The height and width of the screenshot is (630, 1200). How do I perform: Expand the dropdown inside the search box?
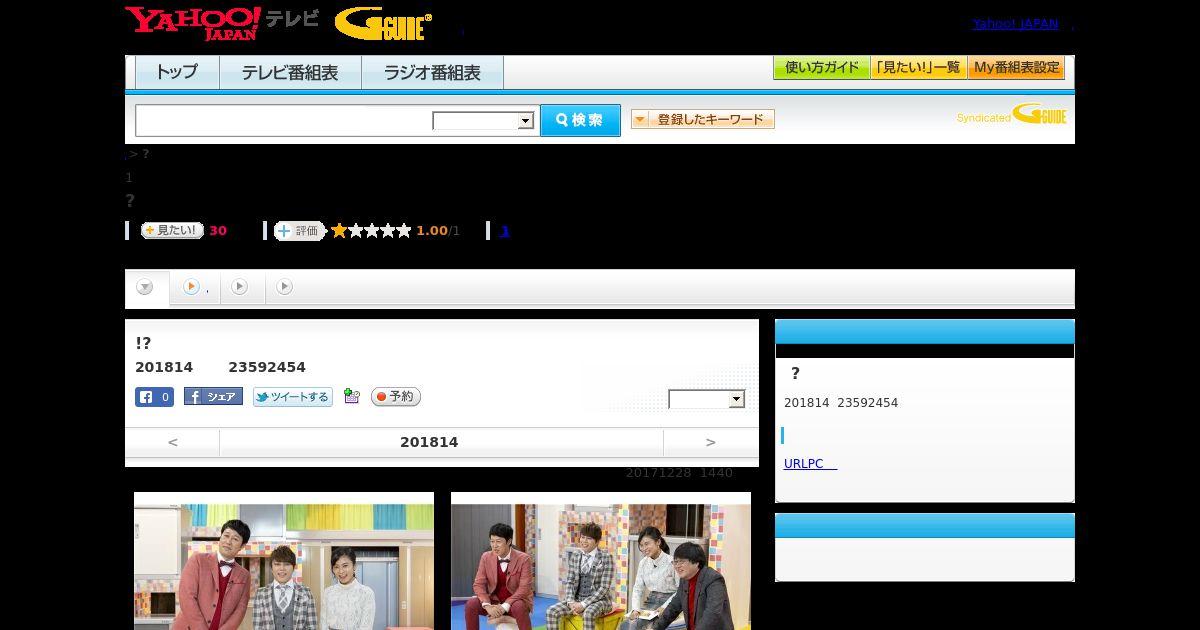tap(483, 121)
